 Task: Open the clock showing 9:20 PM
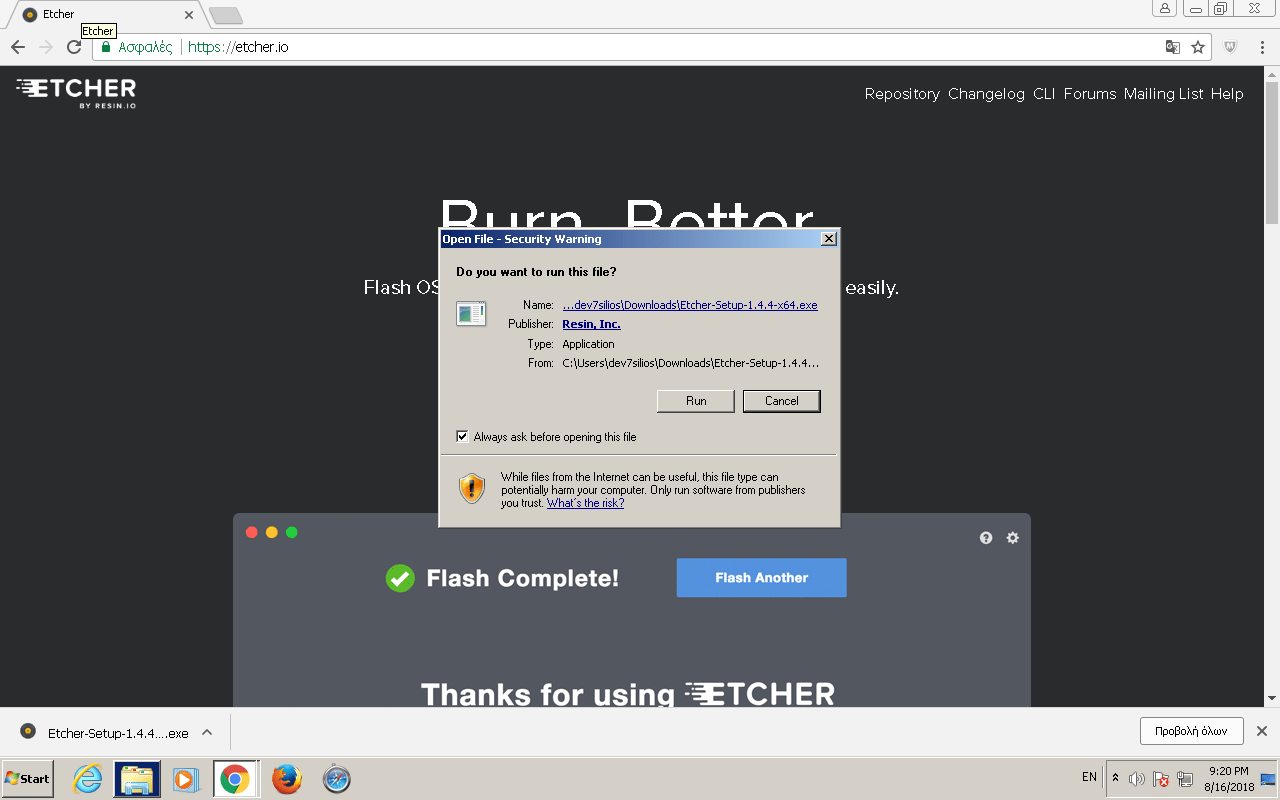[x=1229, y=779]
